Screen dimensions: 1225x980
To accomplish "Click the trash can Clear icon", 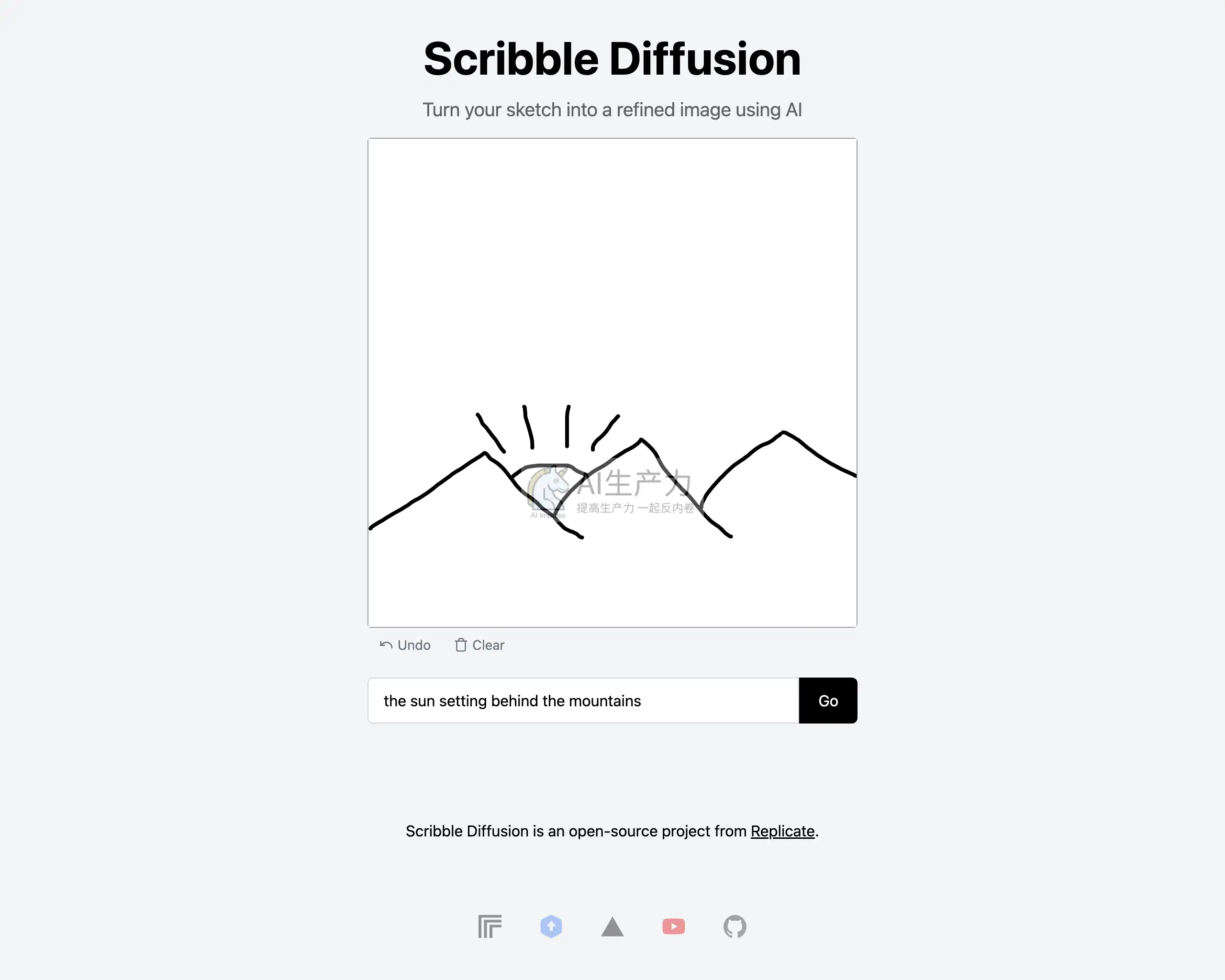I will tap(461, 645).
